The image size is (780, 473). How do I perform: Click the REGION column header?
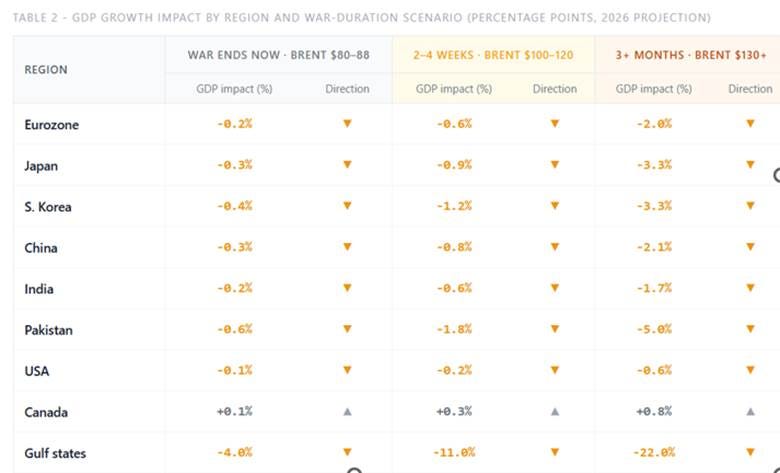tap(46, 70)
